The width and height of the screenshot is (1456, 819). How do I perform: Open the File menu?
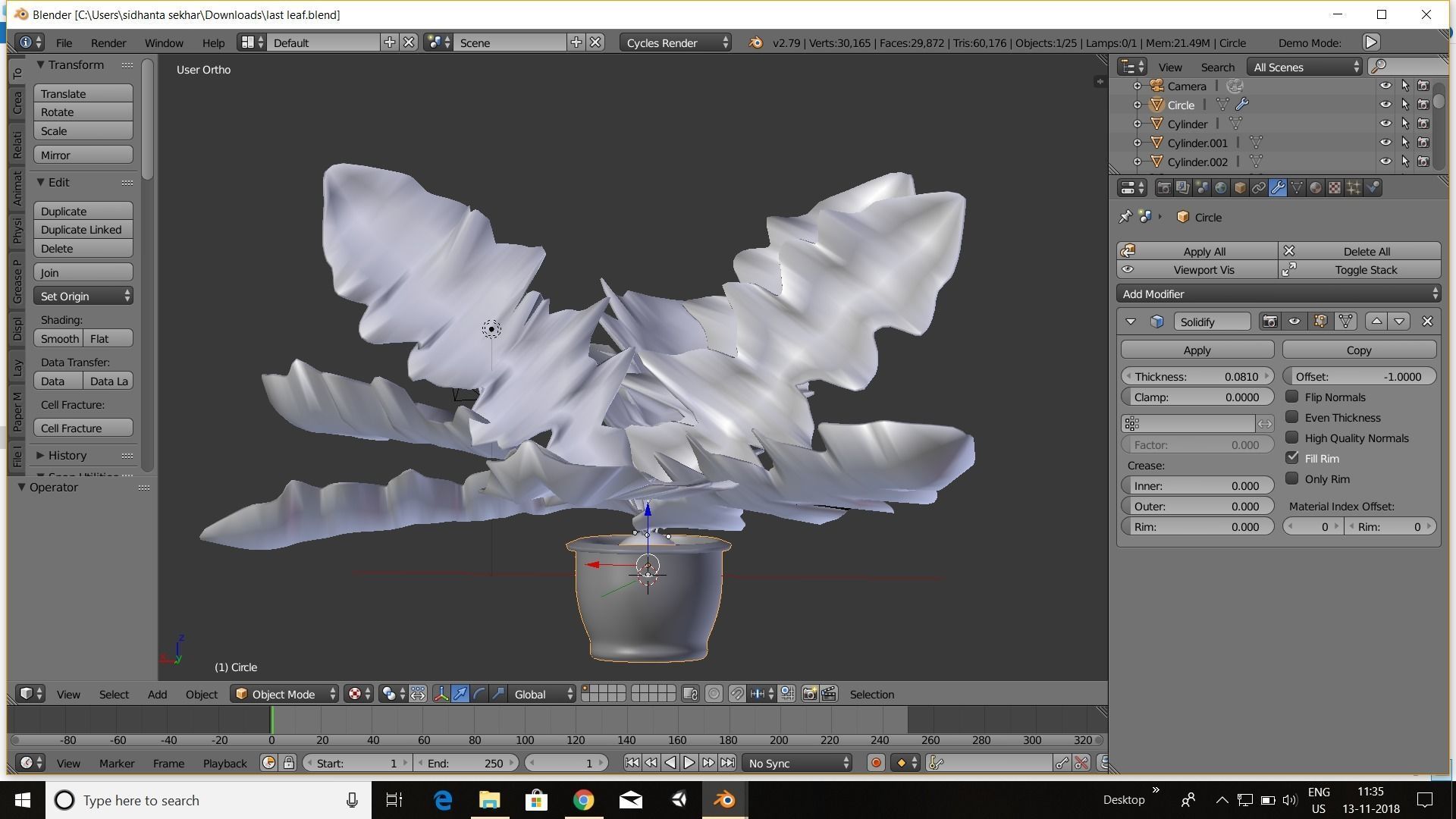coord(64,42)
